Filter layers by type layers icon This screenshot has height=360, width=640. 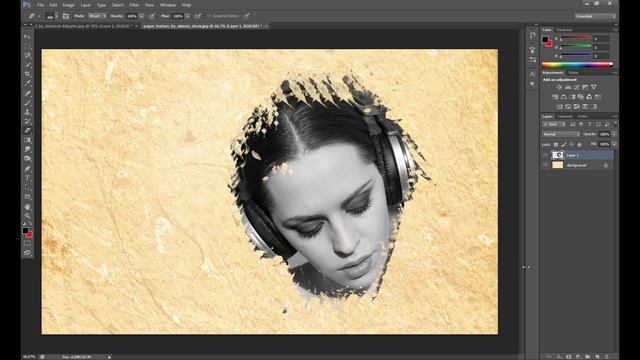(x=590, y=124)
